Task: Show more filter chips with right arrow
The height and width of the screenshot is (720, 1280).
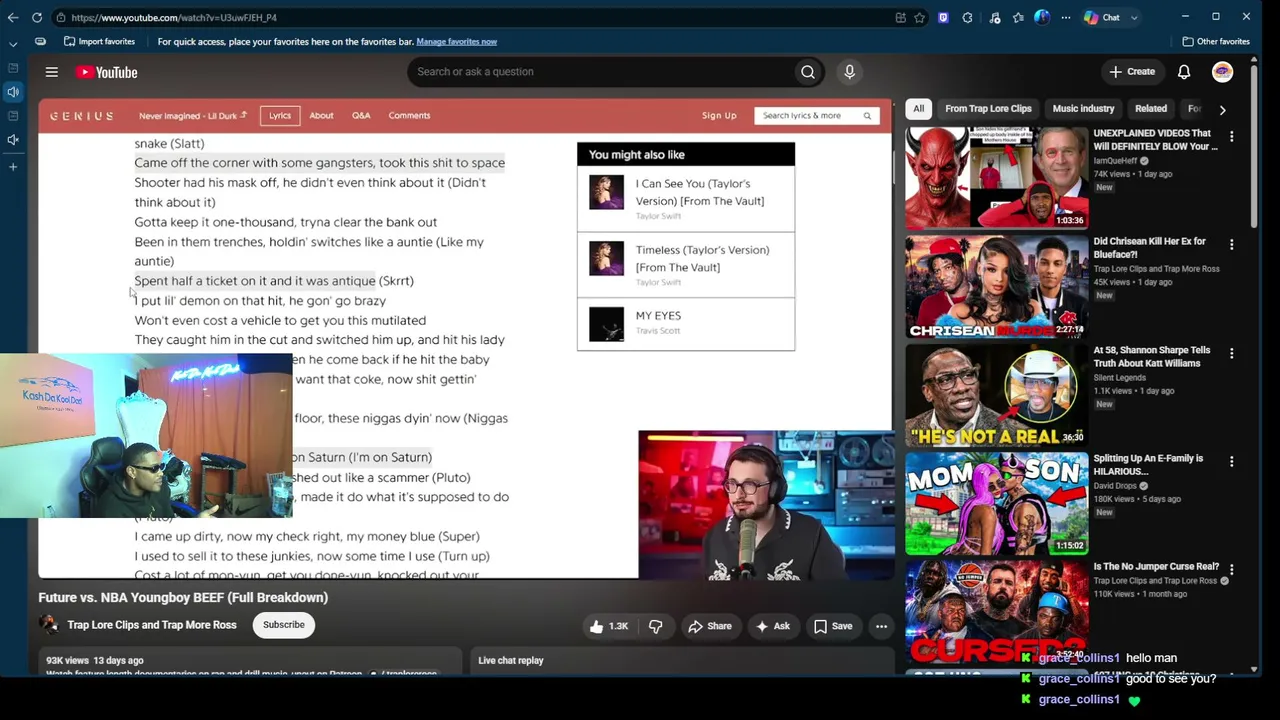Action: [1222, 109]
